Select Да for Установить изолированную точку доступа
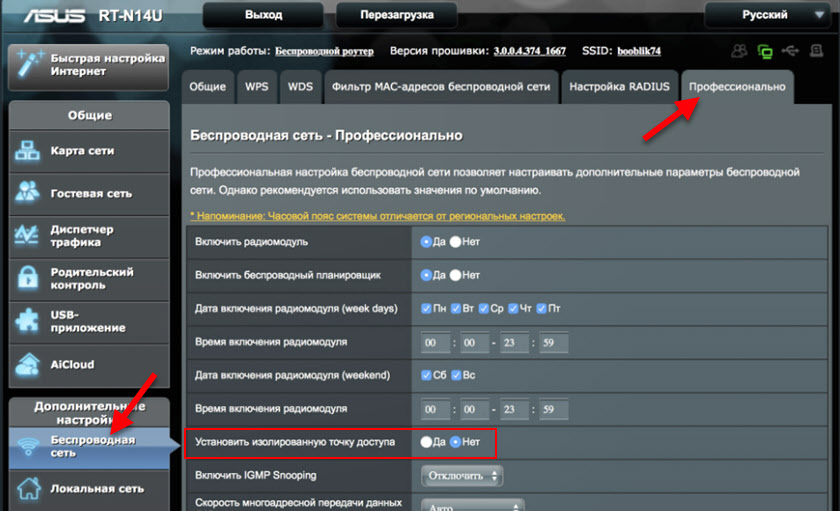Viewport: 840px width, 511px height. [427, 441]
